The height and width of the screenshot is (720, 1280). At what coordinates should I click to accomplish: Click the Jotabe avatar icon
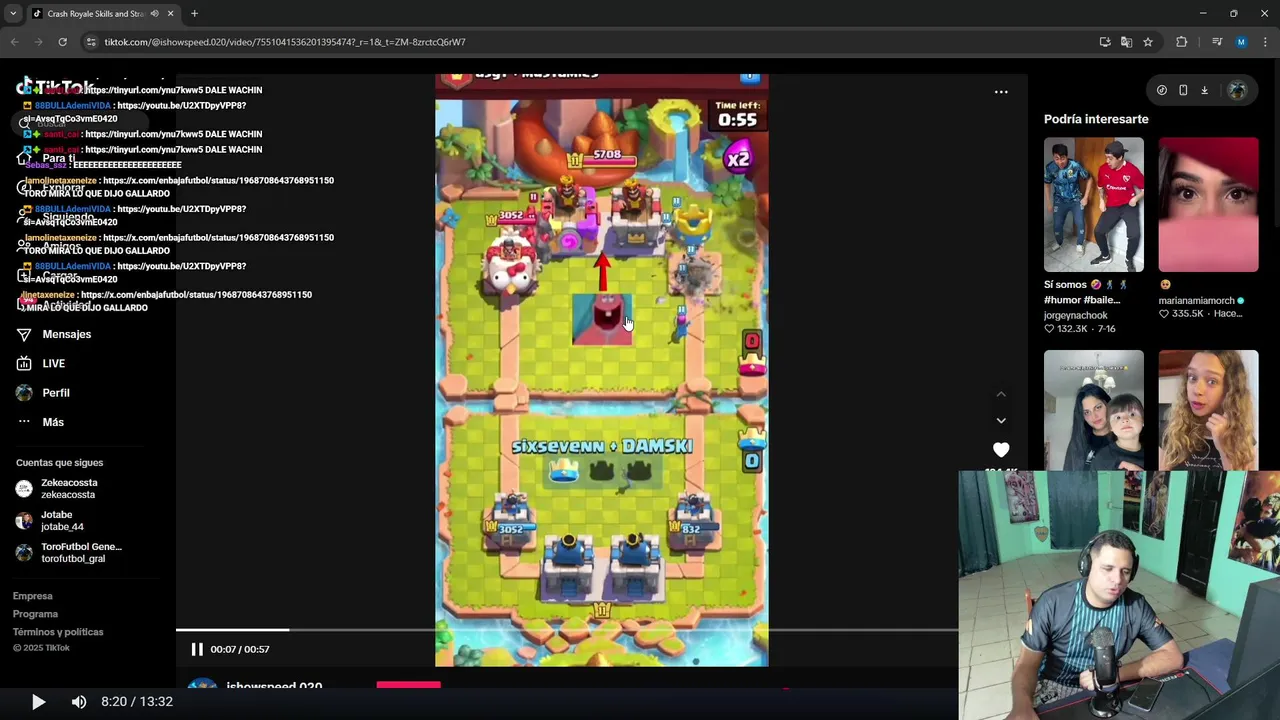24,521
